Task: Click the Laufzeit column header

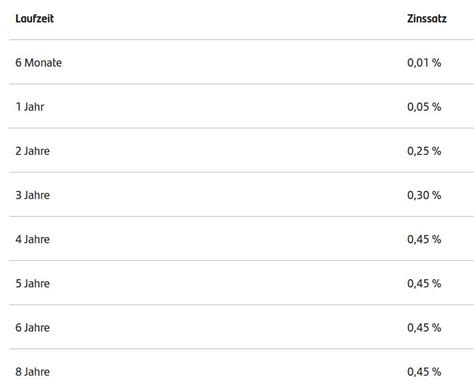Action: coord(34,18)
